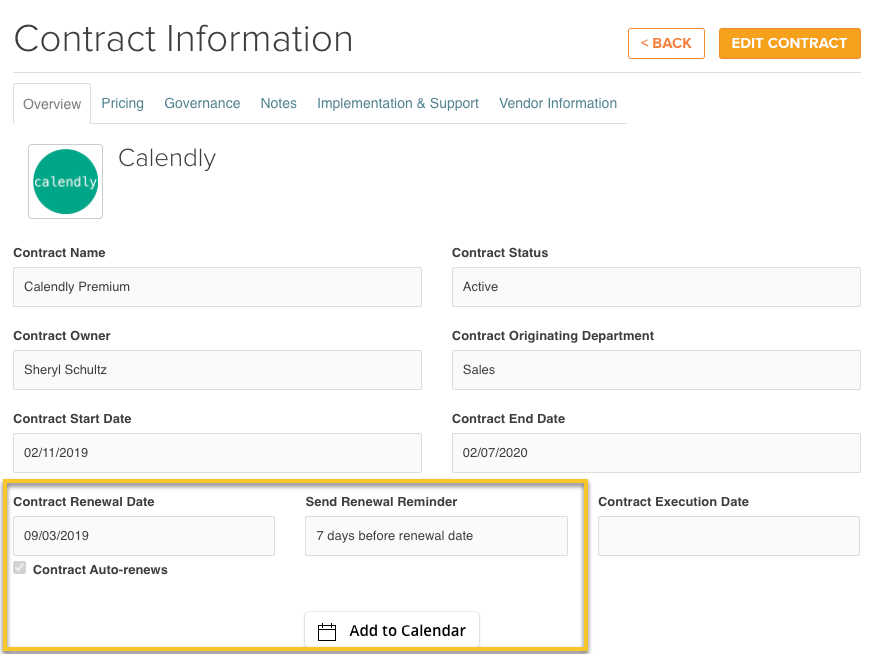
Task: Select the Overview tab
Action: (x=52, y=104)
